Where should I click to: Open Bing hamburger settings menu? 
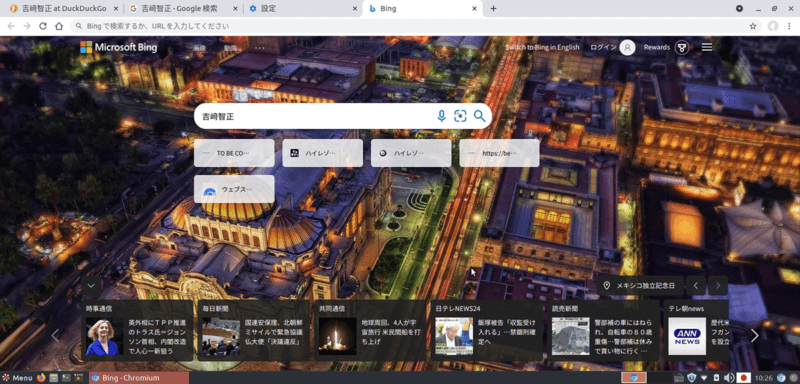pos(707,47)
